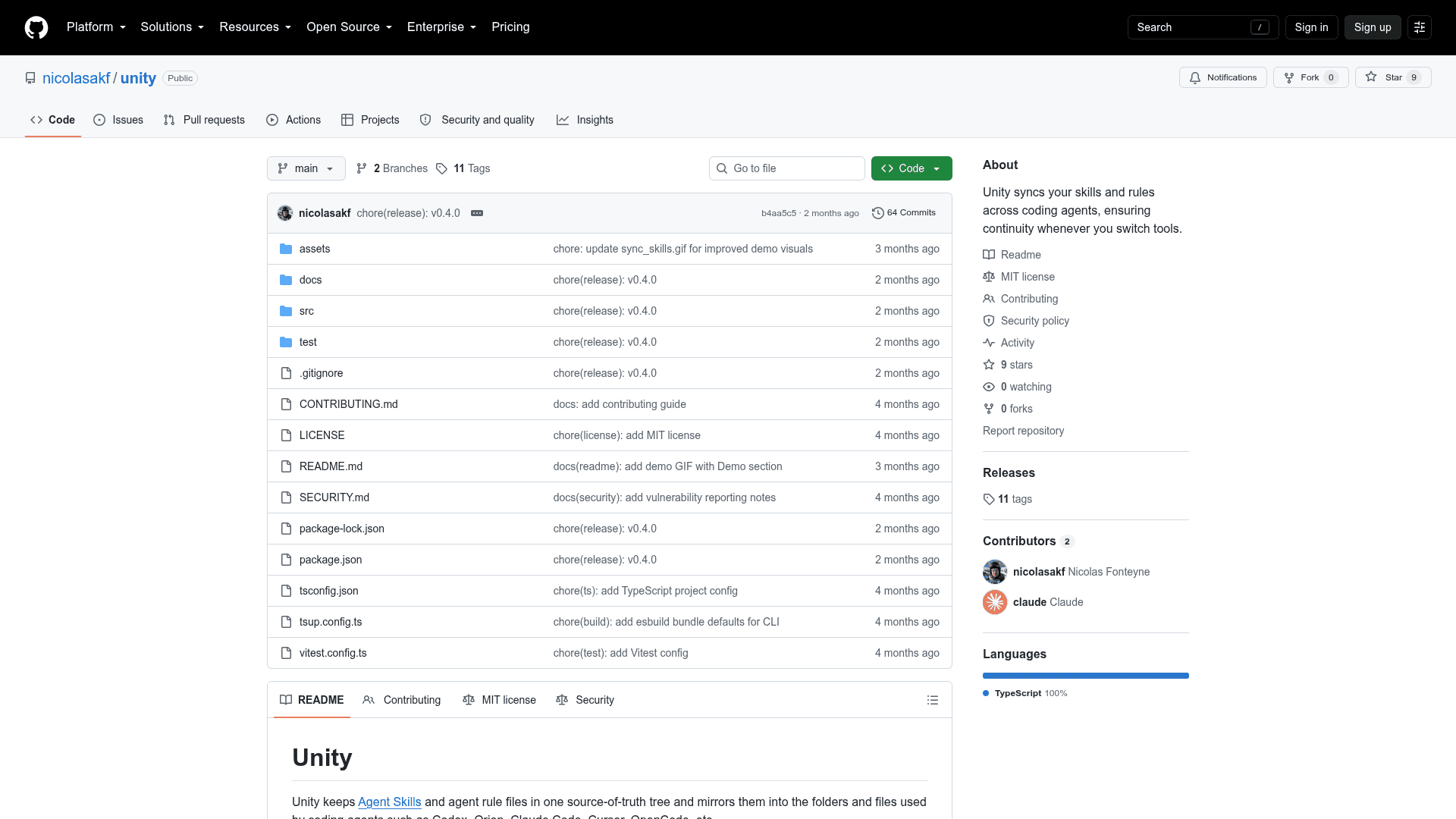Switch to the Issues tab
The image size is (1456, 819).
coord(118,120)
